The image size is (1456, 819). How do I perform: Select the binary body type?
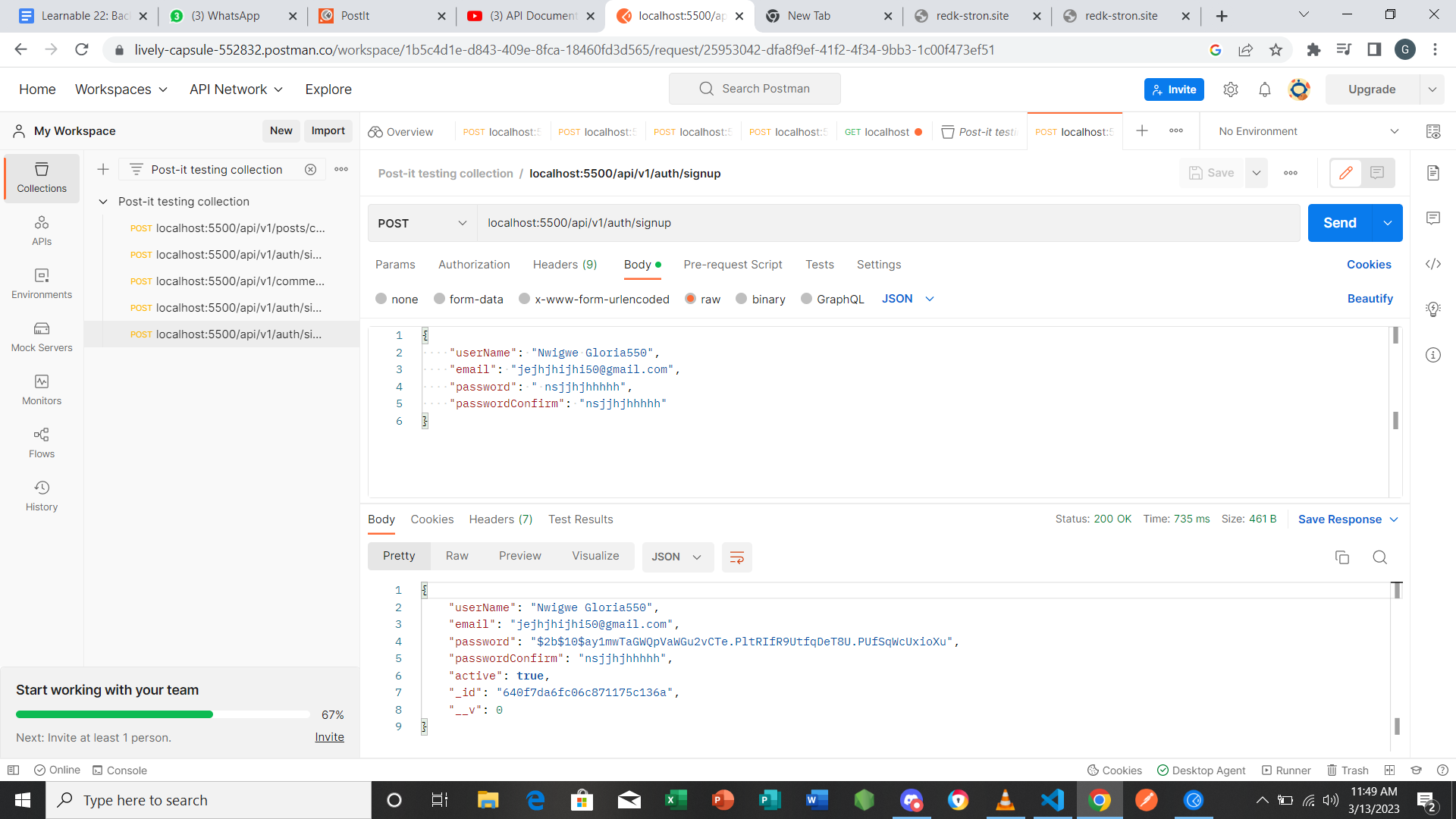click(x=761, y=299)
